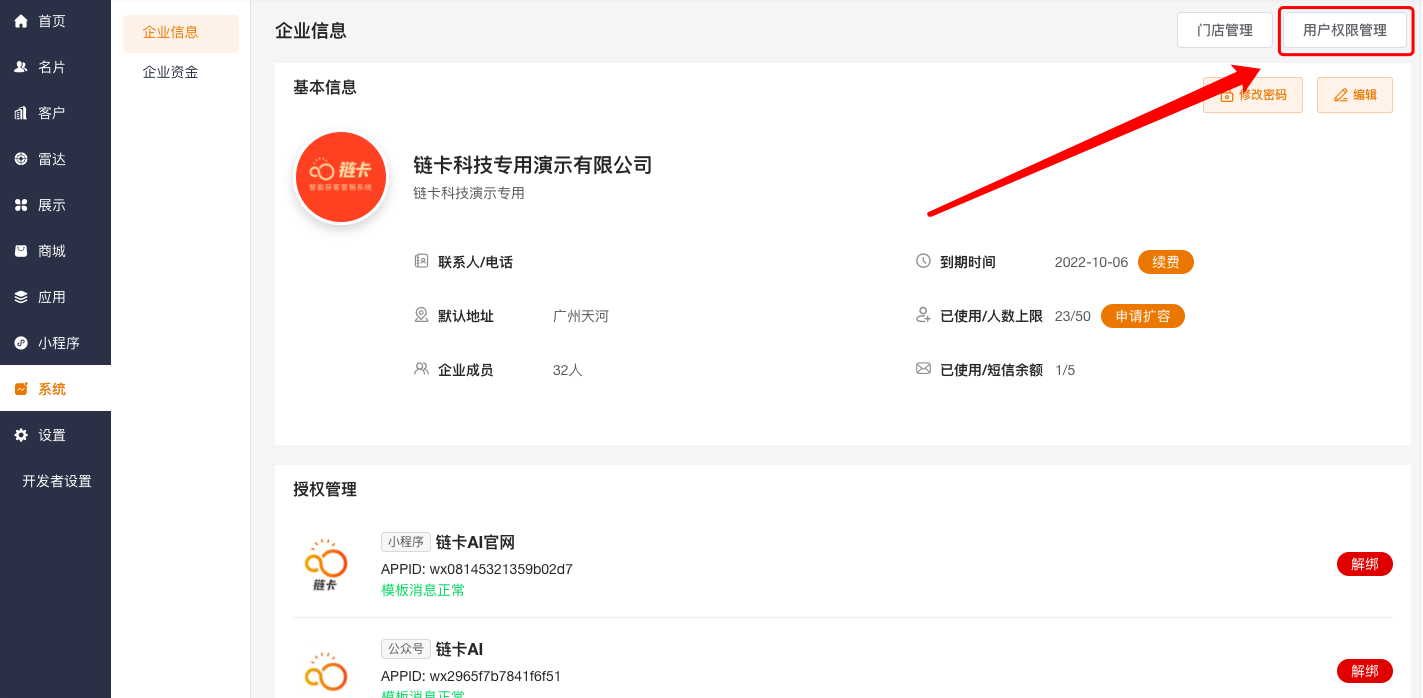Viewport: 1423px width, 698px height.
Task: Open the 商城 shop bag icon
Action: pos(21,251)
